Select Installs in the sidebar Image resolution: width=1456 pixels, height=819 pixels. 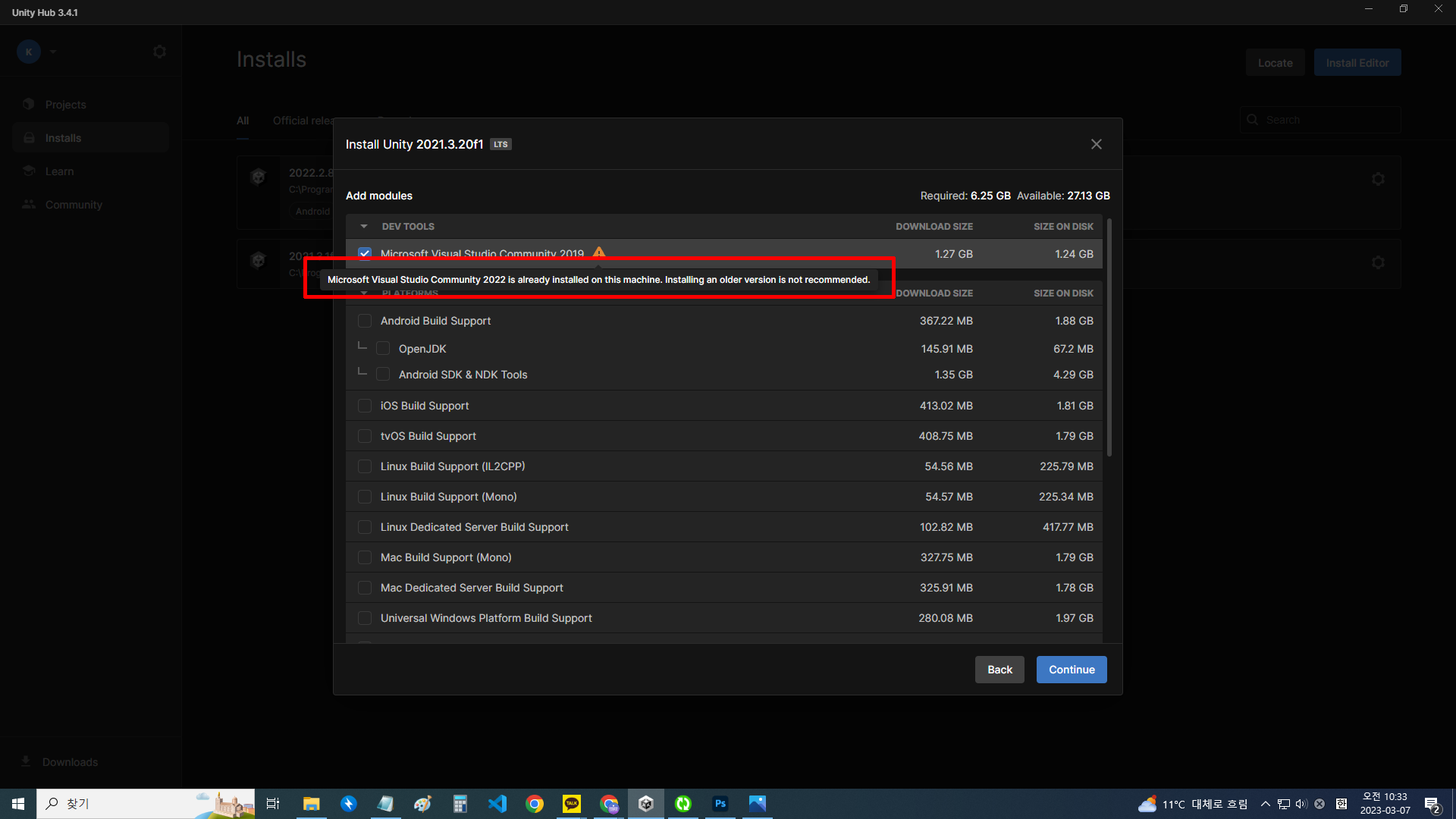point(90,138)
